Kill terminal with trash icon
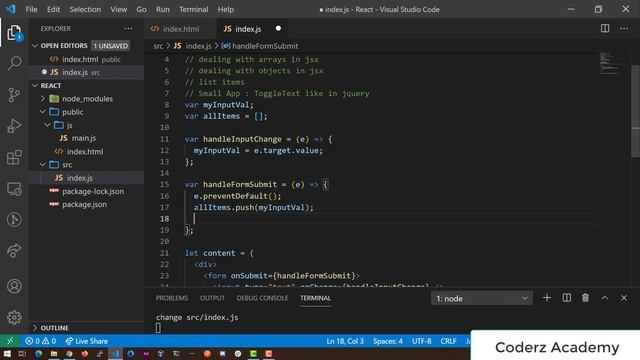The height and width of the screenshot is (360, 640). point(585,298)
